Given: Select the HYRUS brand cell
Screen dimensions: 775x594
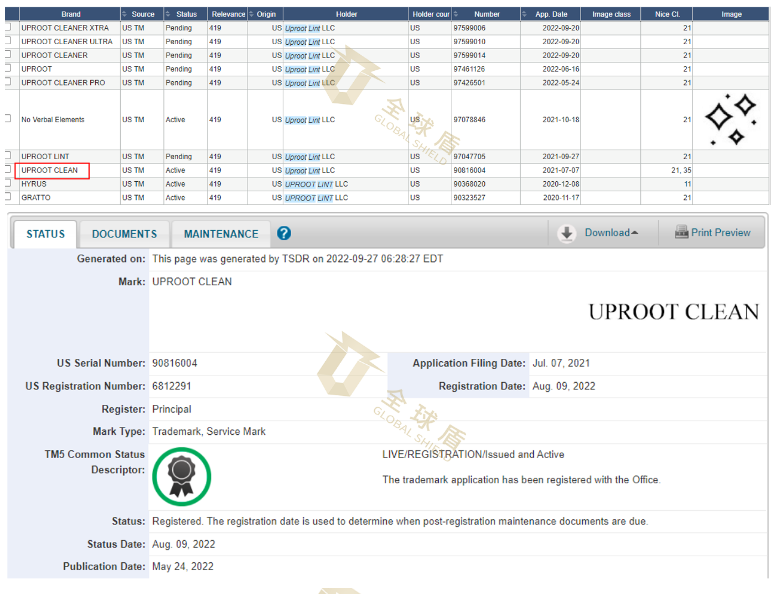Looking at the screenshot, I should point(34,184).
